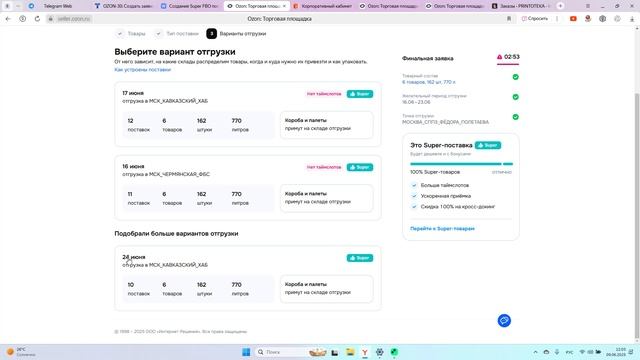The image size is (640, 360).
Task: Click green check next to 16.06 - 23.06 period
Action: (516, 97)
